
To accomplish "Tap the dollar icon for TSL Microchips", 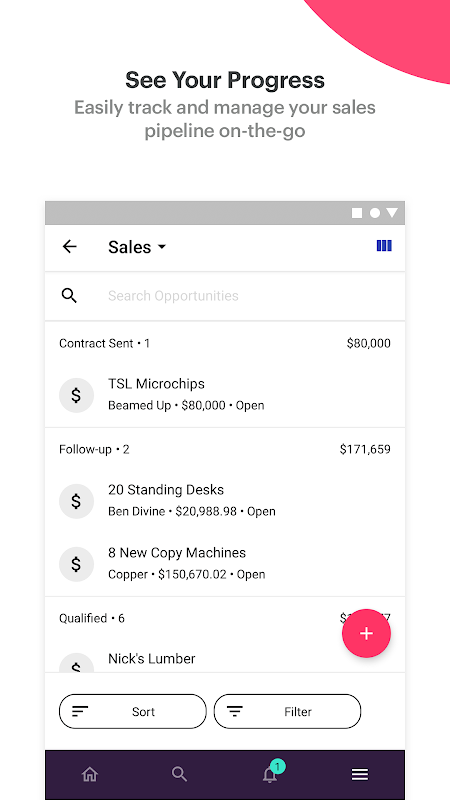I will [x=76, y=395].
